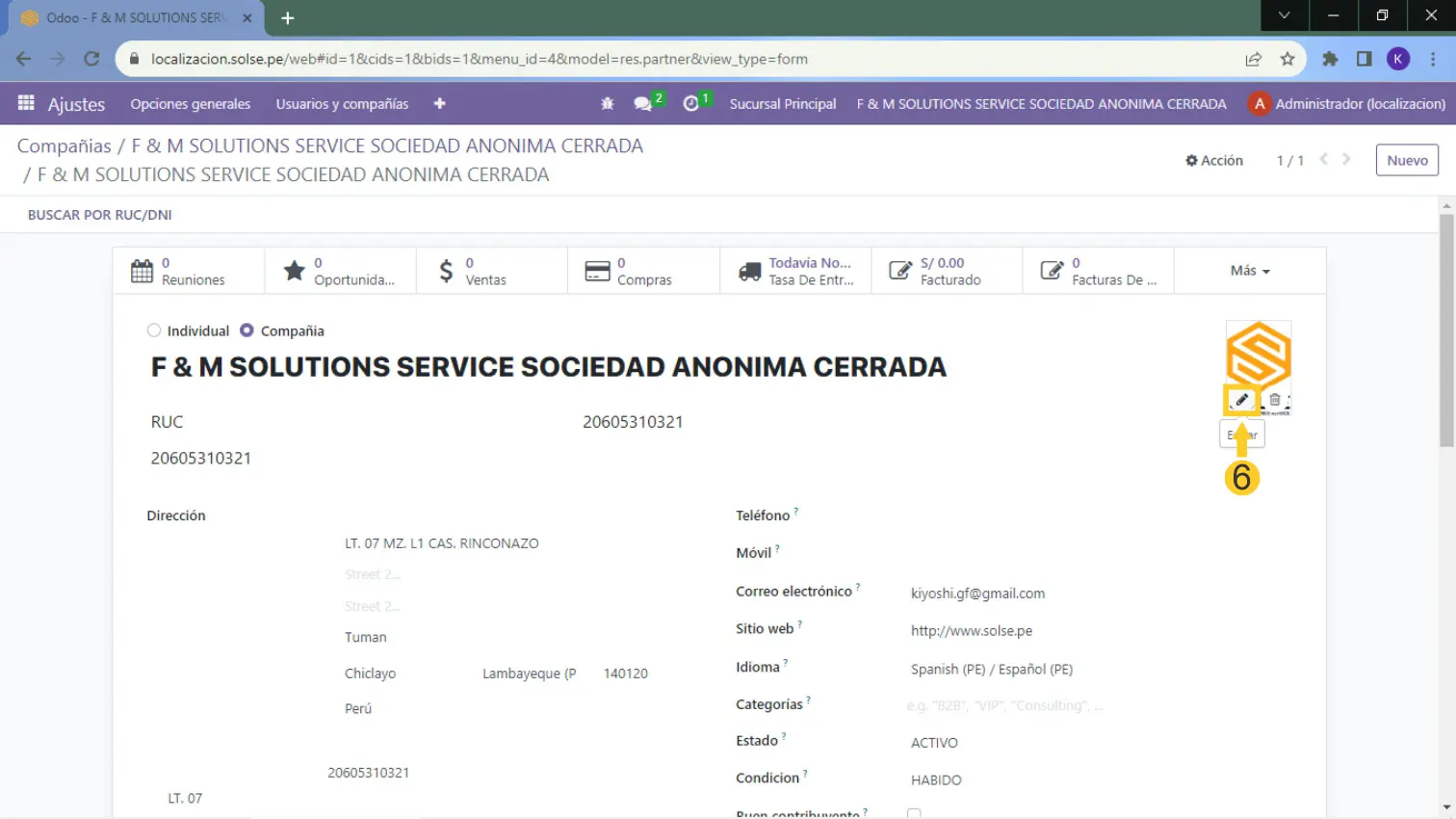The height and width of the screenshot is (819, 1456).
Task: Toggle Chrome side panel icon
Action: click(1364, 59)
